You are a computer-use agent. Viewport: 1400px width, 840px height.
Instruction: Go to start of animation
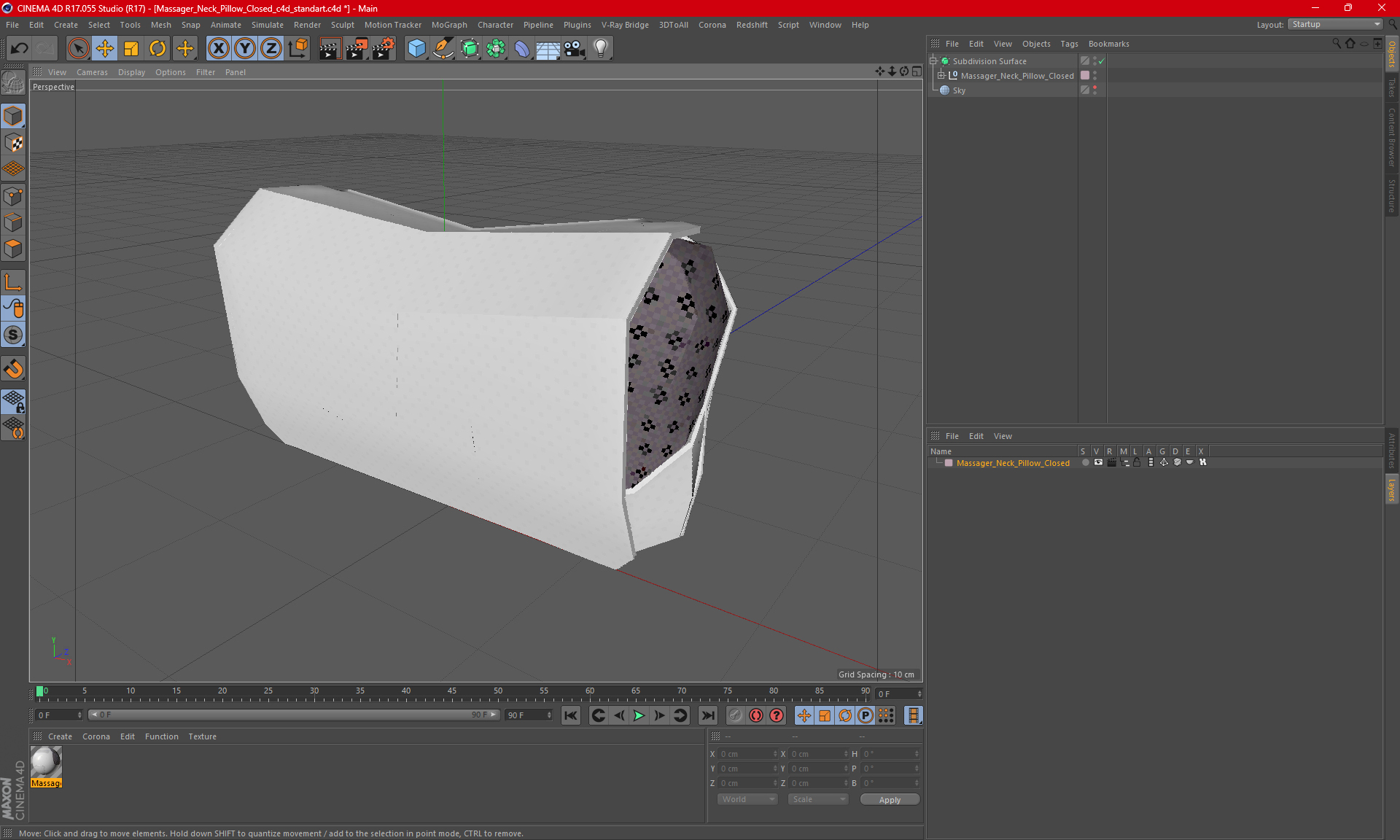[x=571, y=715]
